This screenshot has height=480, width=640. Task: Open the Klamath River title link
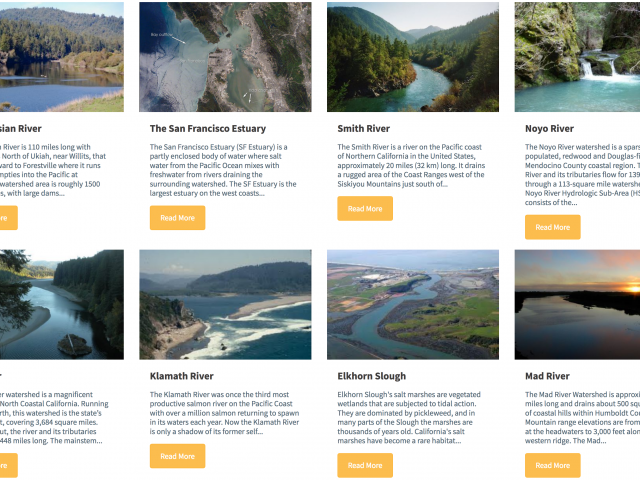tap(182, 376)
